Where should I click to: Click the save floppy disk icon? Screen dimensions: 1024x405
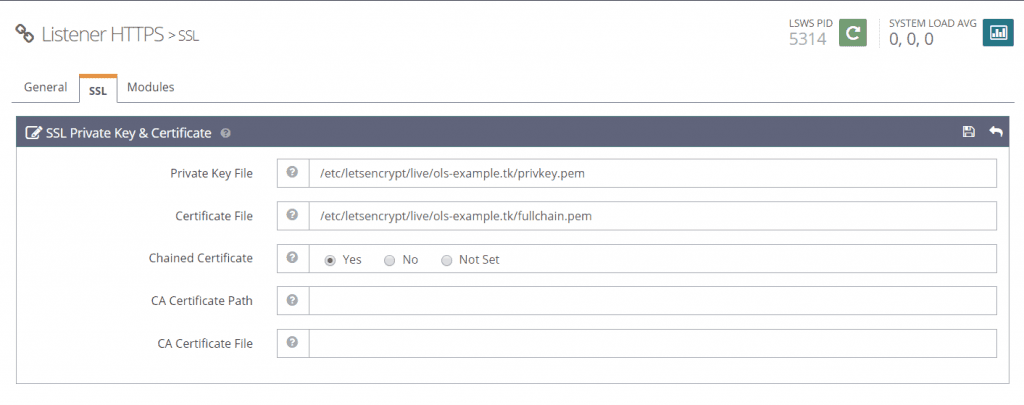(968, 132)
